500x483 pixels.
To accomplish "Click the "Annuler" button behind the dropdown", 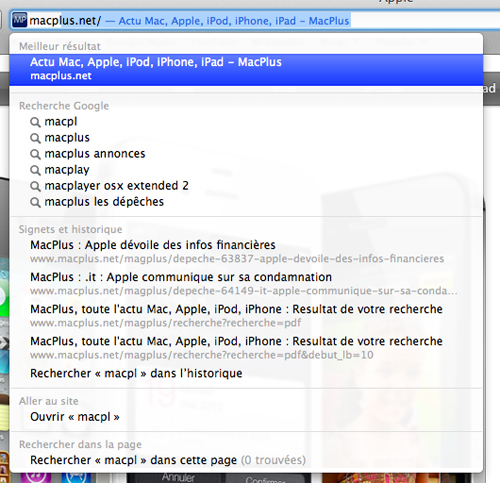I will tap(178, 477).
